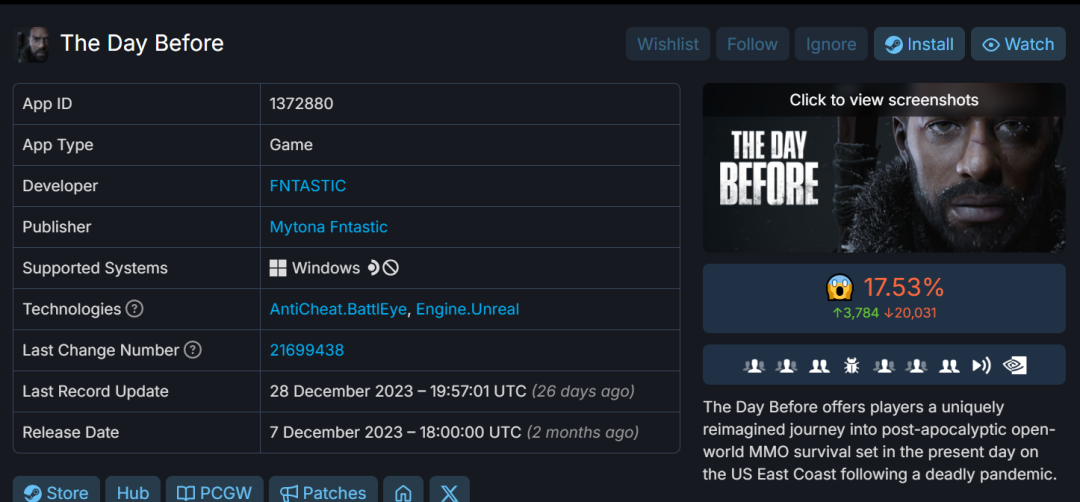Click The Day Before game avatar icon
The width and height of the screenshot is (1080, 502).
(x=33, y=44)
